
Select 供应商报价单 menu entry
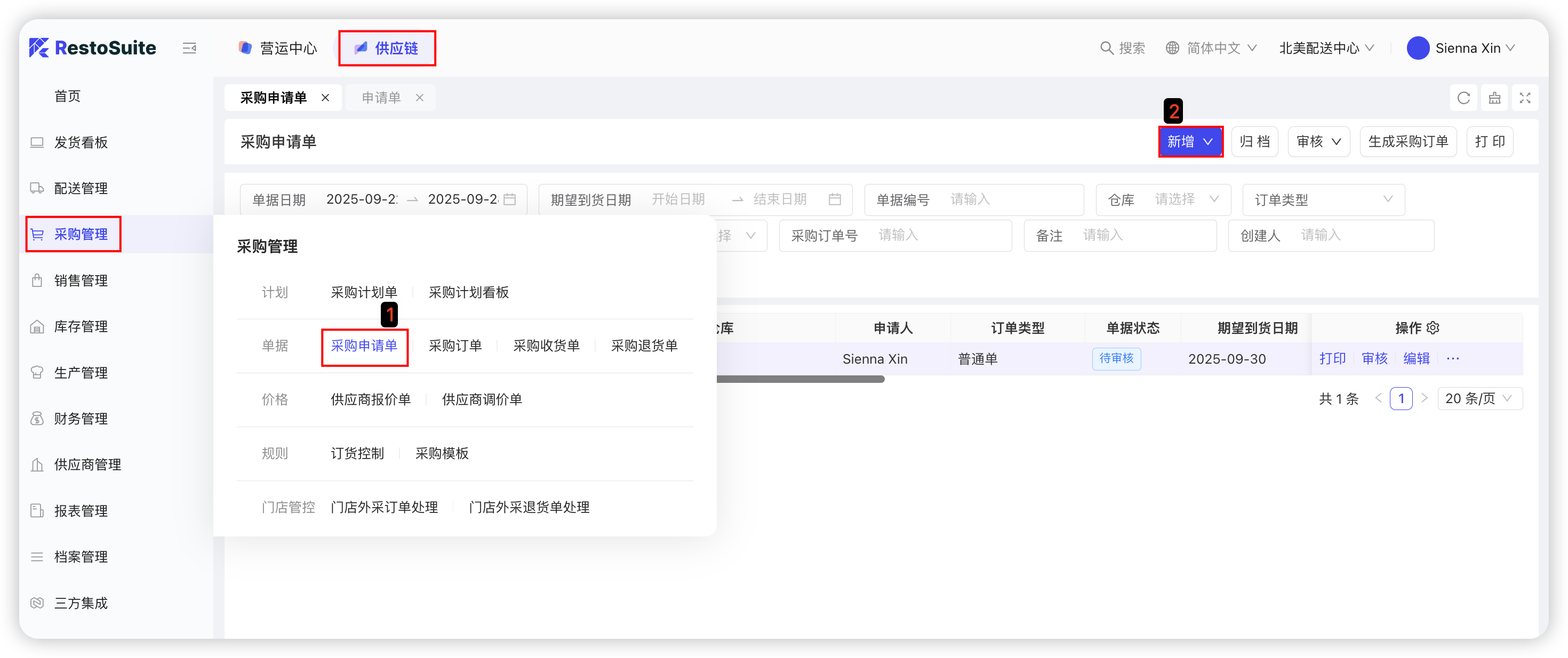coord(370,399)
